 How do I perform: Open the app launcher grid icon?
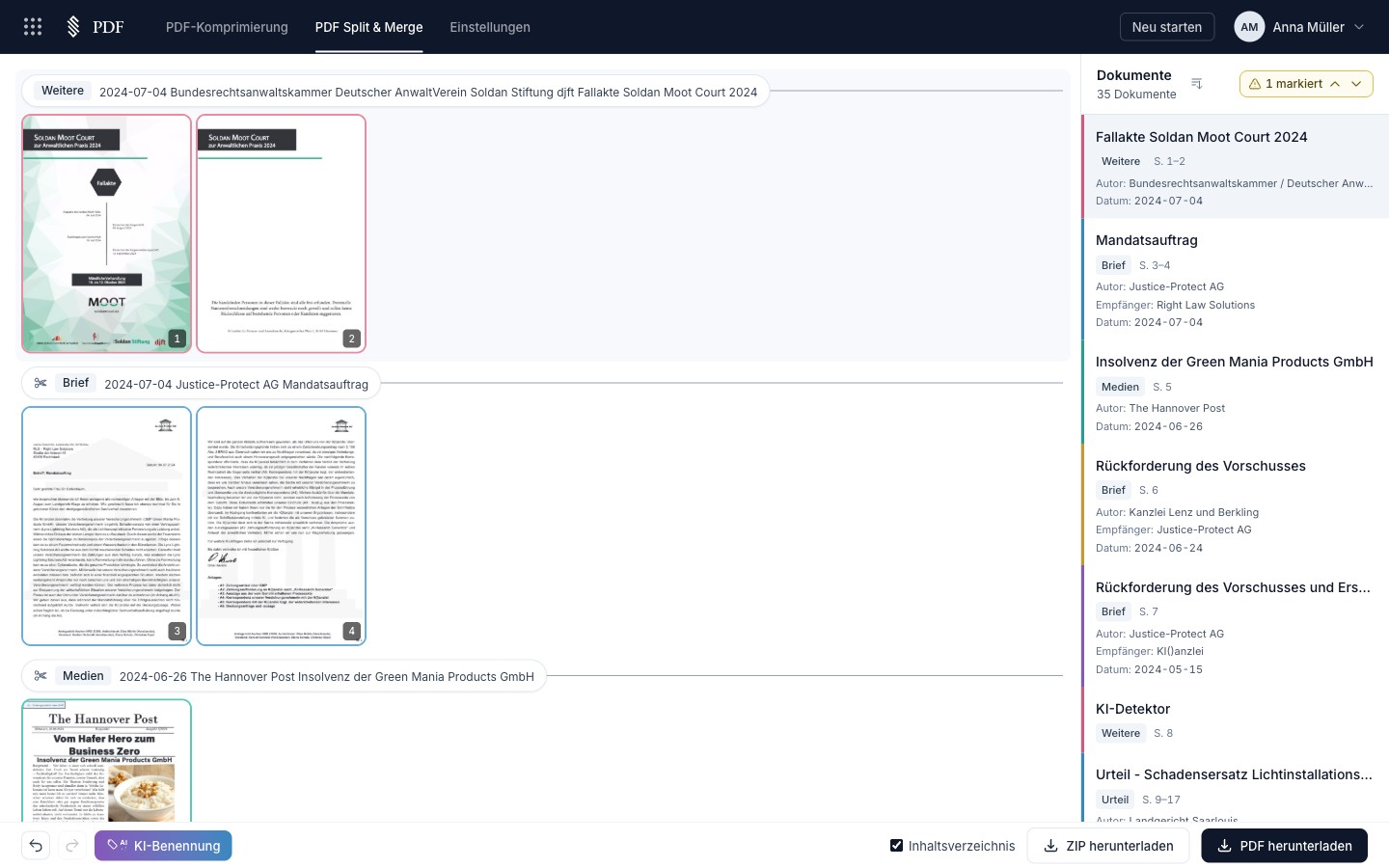(x=33, y=27)
